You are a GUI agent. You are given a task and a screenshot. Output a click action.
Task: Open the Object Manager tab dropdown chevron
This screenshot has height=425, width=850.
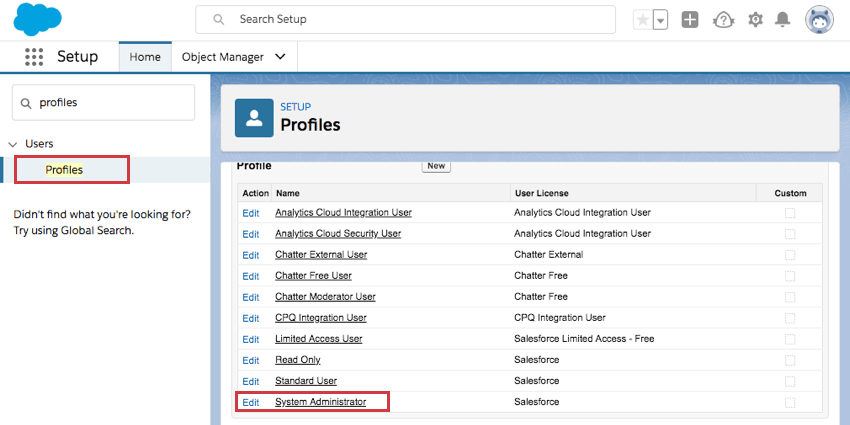(x=280, y=57)
